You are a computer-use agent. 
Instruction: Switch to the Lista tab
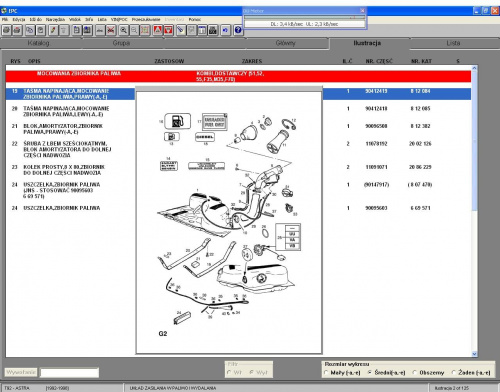pos(453,43)
